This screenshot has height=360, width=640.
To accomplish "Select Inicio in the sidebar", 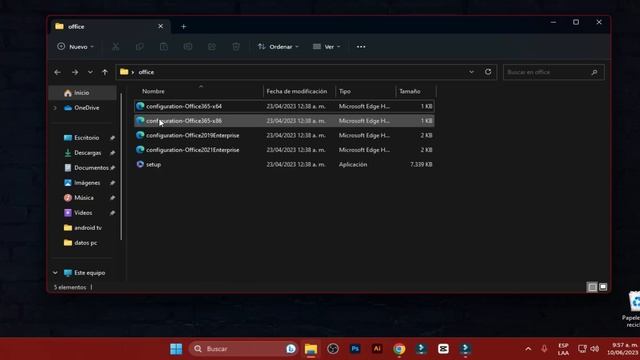I will point(82,93).
